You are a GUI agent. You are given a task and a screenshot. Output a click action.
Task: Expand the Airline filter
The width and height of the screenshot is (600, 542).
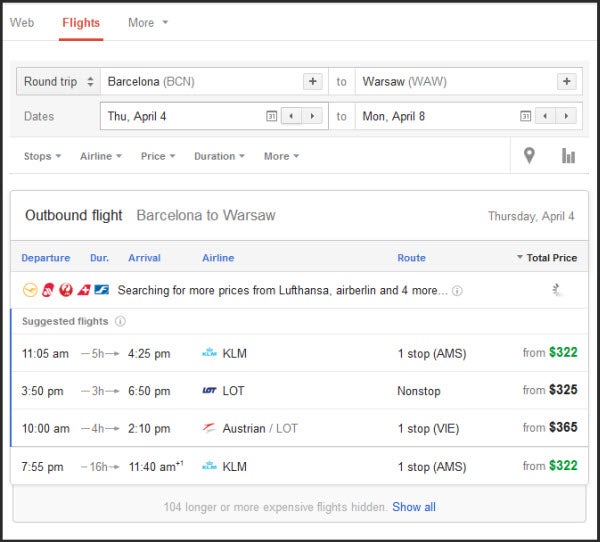pyautogui.click(x=101, y=156)
